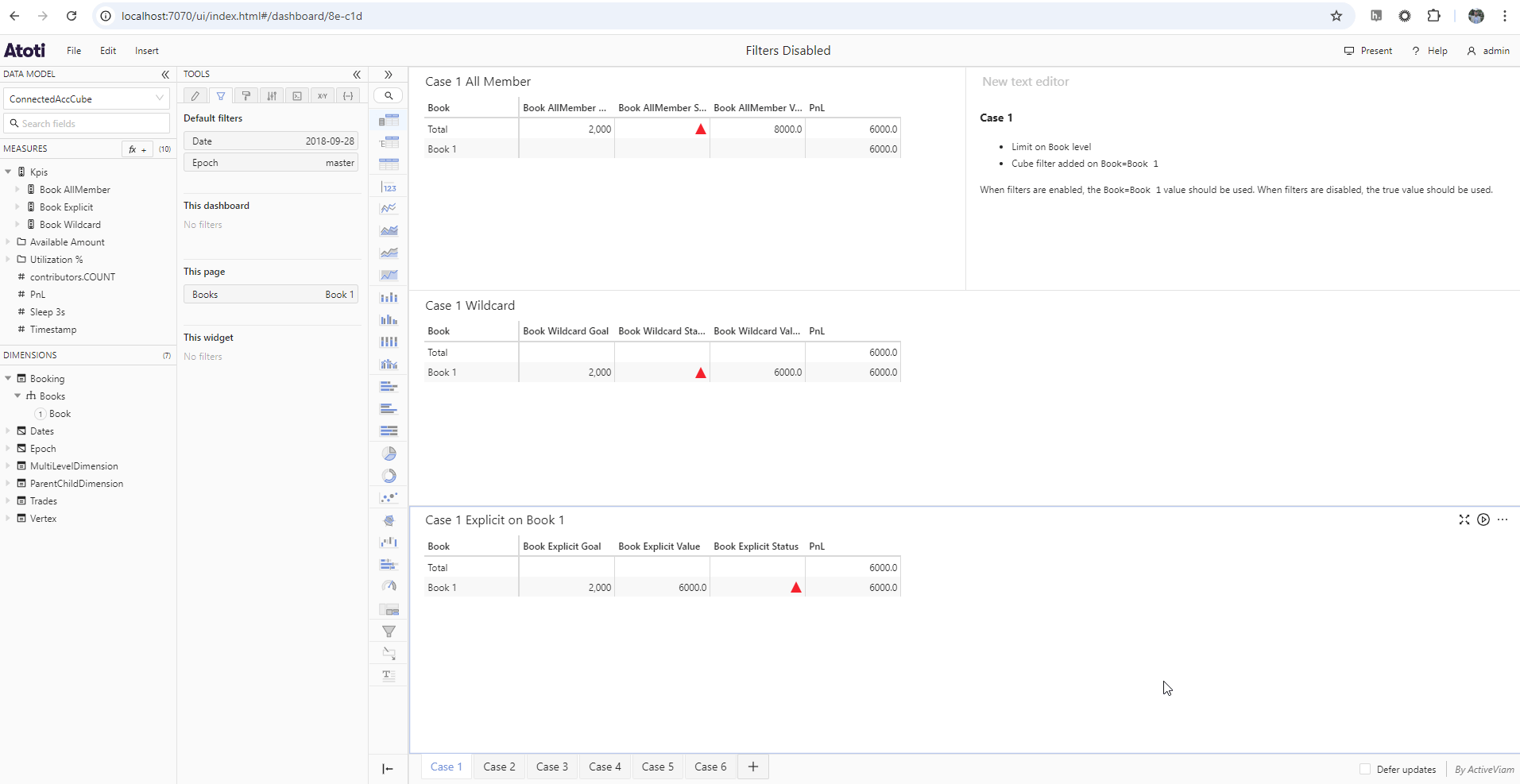The width and height of the screenshot is (1520, 784).
Task: Select the PnL measure
Action: click(x=37, y=294)
